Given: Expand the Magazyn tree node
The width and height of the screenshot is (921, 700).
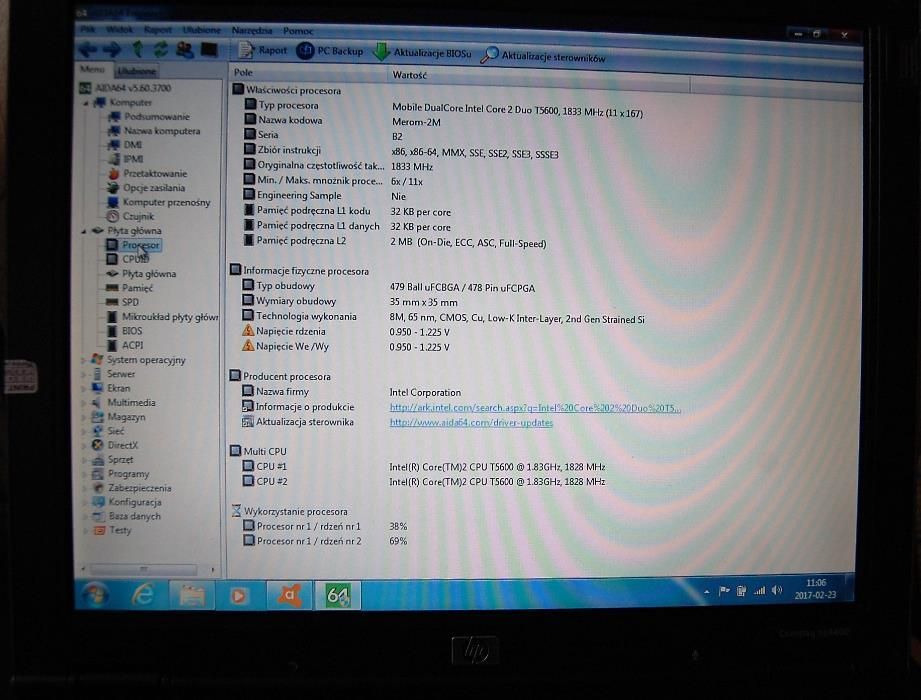Looking at the screenshot, I should (83, 417).
